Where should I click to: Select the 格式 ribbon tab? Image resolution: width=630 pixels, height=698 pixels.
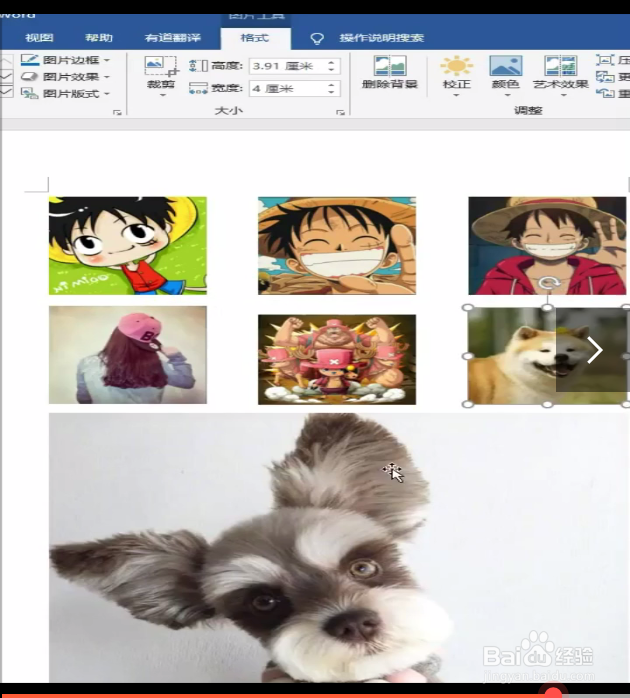point(255,38)
